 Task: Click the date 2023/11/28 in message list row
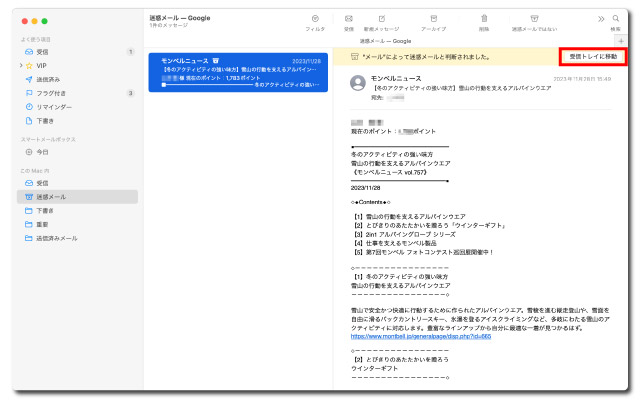307,61
